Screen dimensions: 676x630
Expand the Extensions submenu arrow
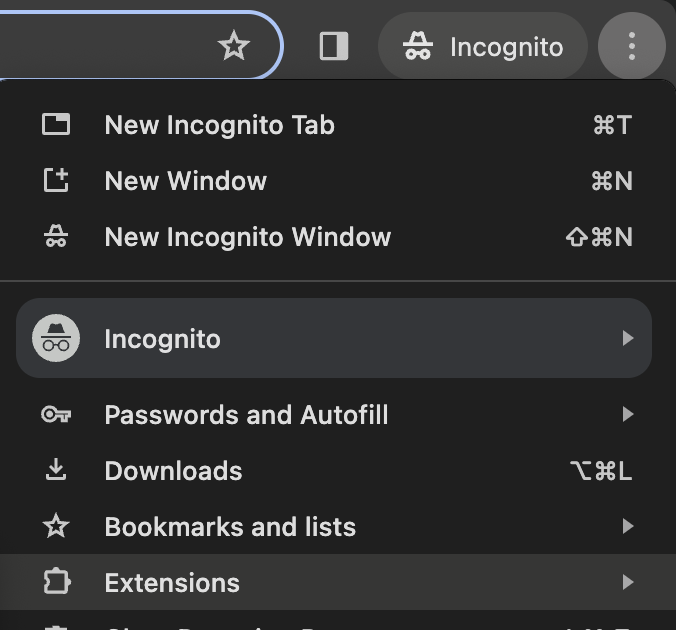point(627,583)
